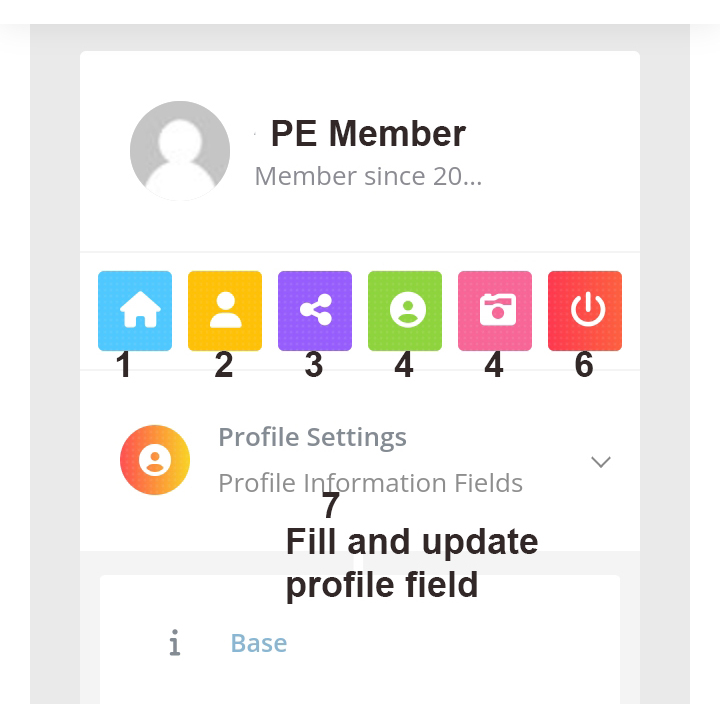Switch to the Base tab
This screenshot has width=720, height=704.
click(x=258, y=643)
